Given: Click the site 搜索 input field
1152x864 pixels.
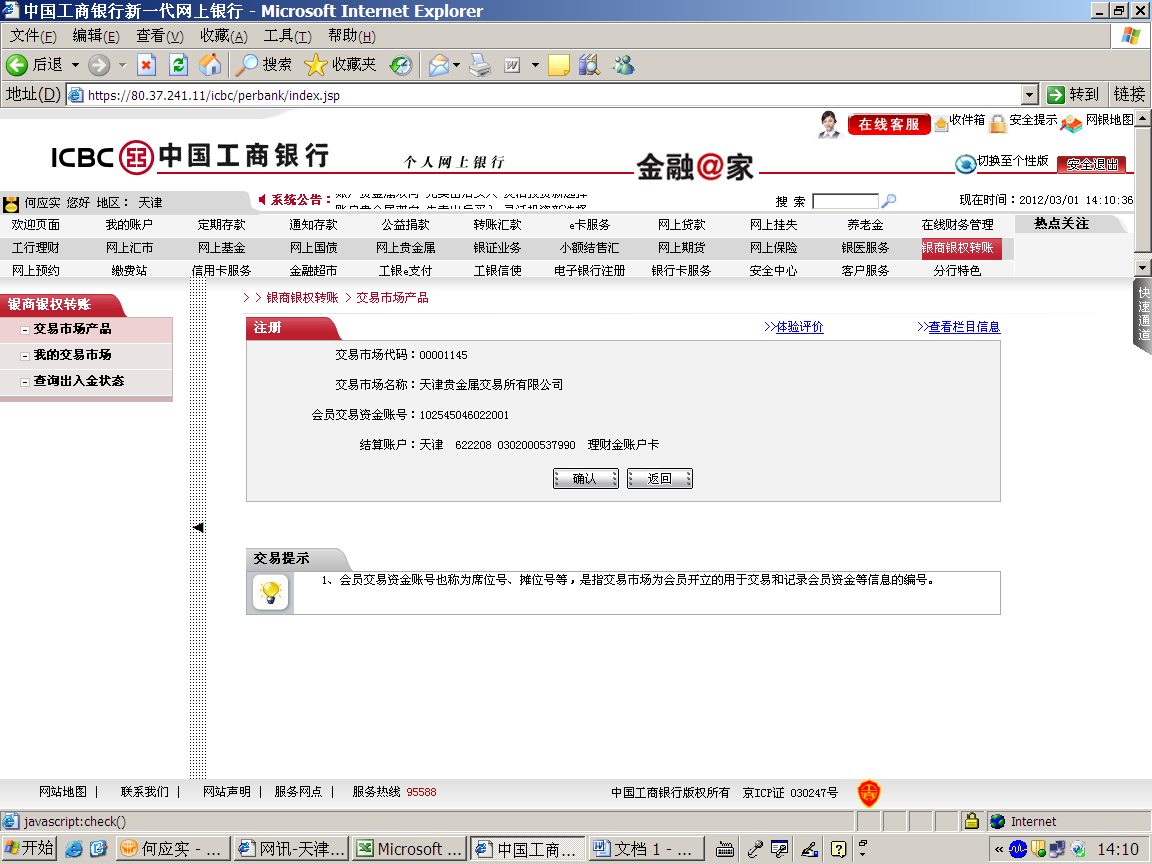Looking at the screenshot, I should point(846,201).
